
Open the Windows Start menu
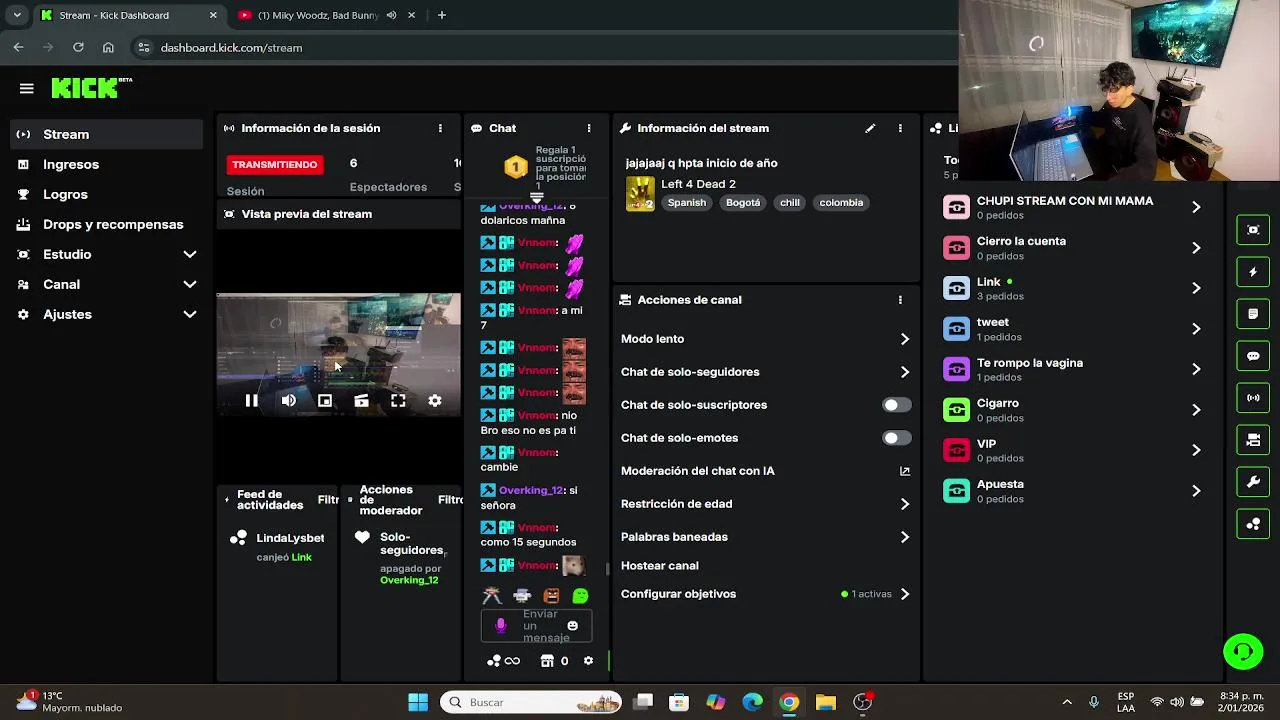click(x=418, y=702)
